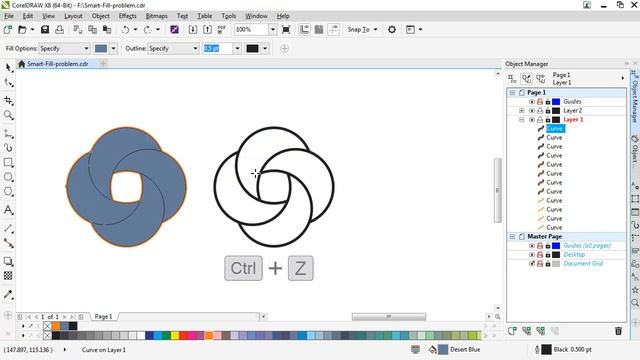Select the Parallel Dimension tool

click(x=8, y=228)
